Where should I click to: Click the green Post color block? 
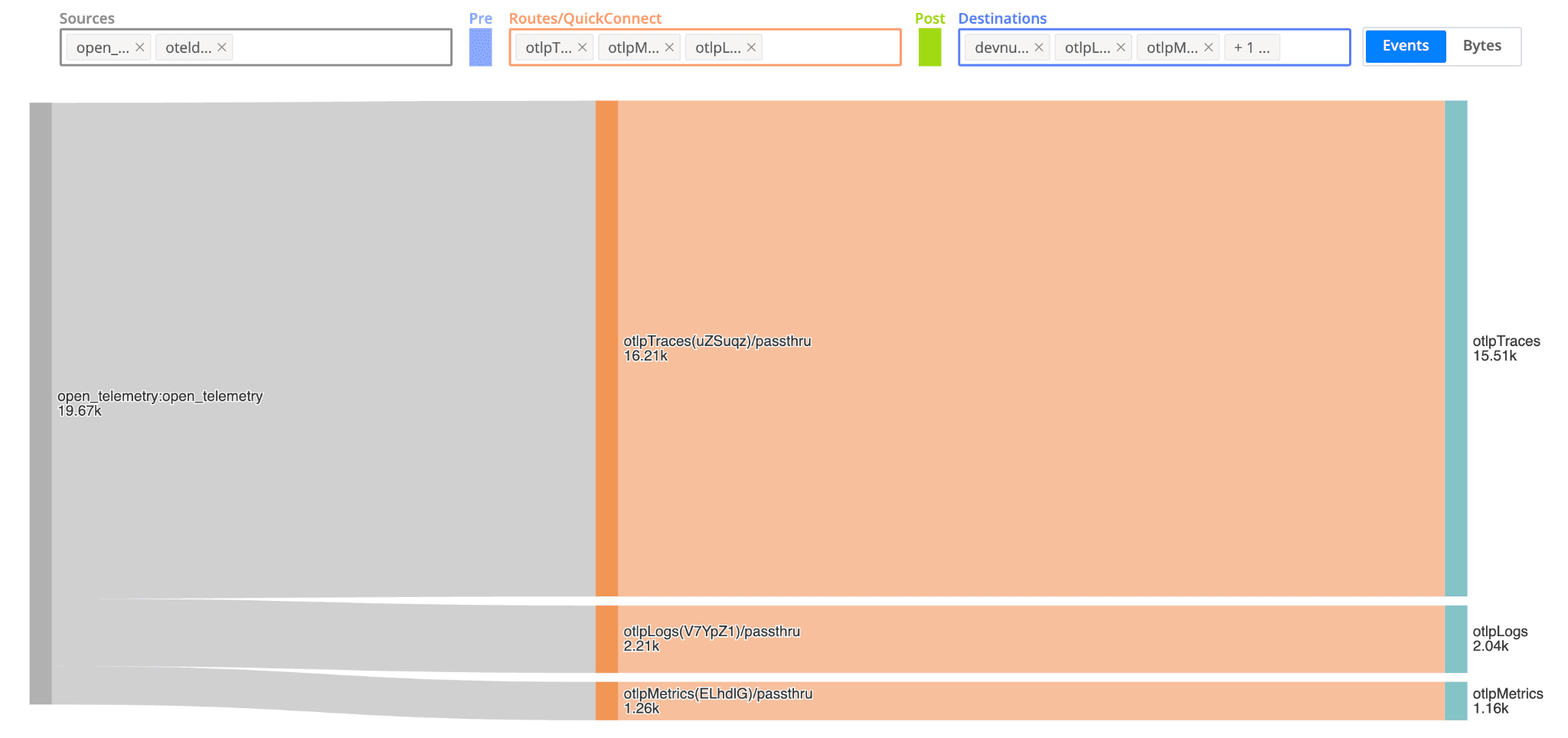pyautogui.click(x=929, y=47)
